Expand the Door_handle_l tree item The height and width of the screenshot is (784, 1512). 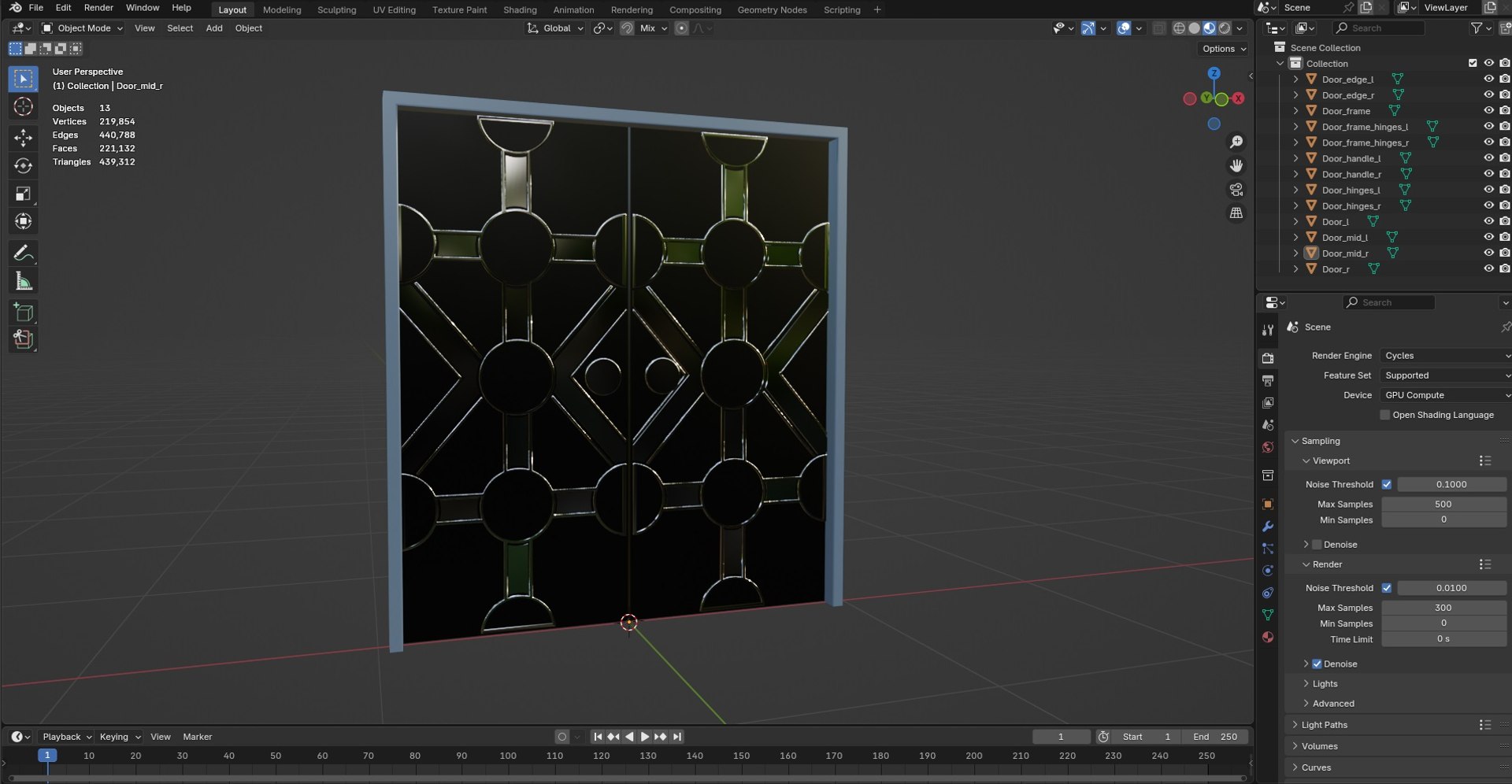click(1296, 158)
